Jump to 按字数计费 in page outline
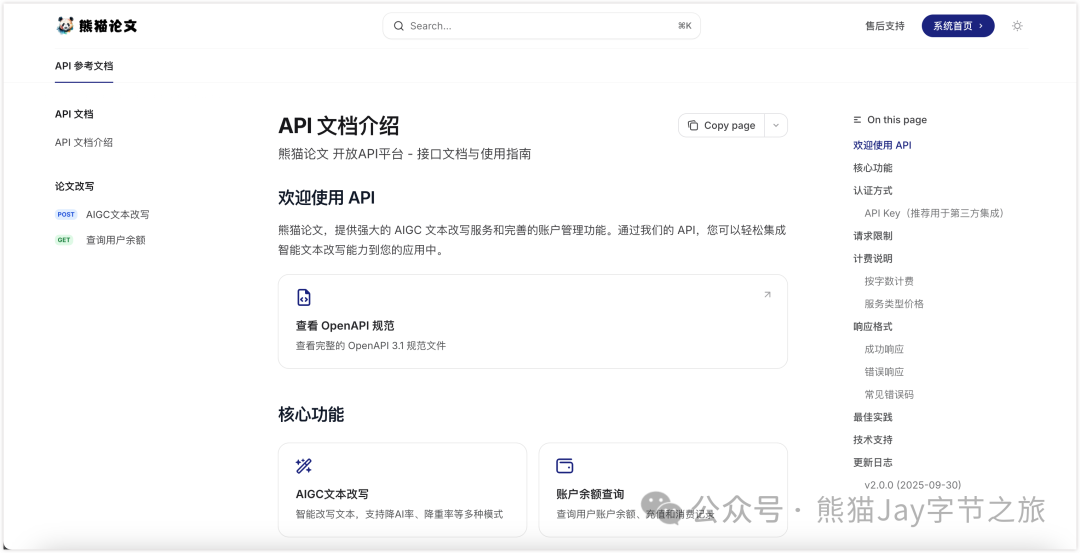 pyautogui.click(x=889, y=281)
